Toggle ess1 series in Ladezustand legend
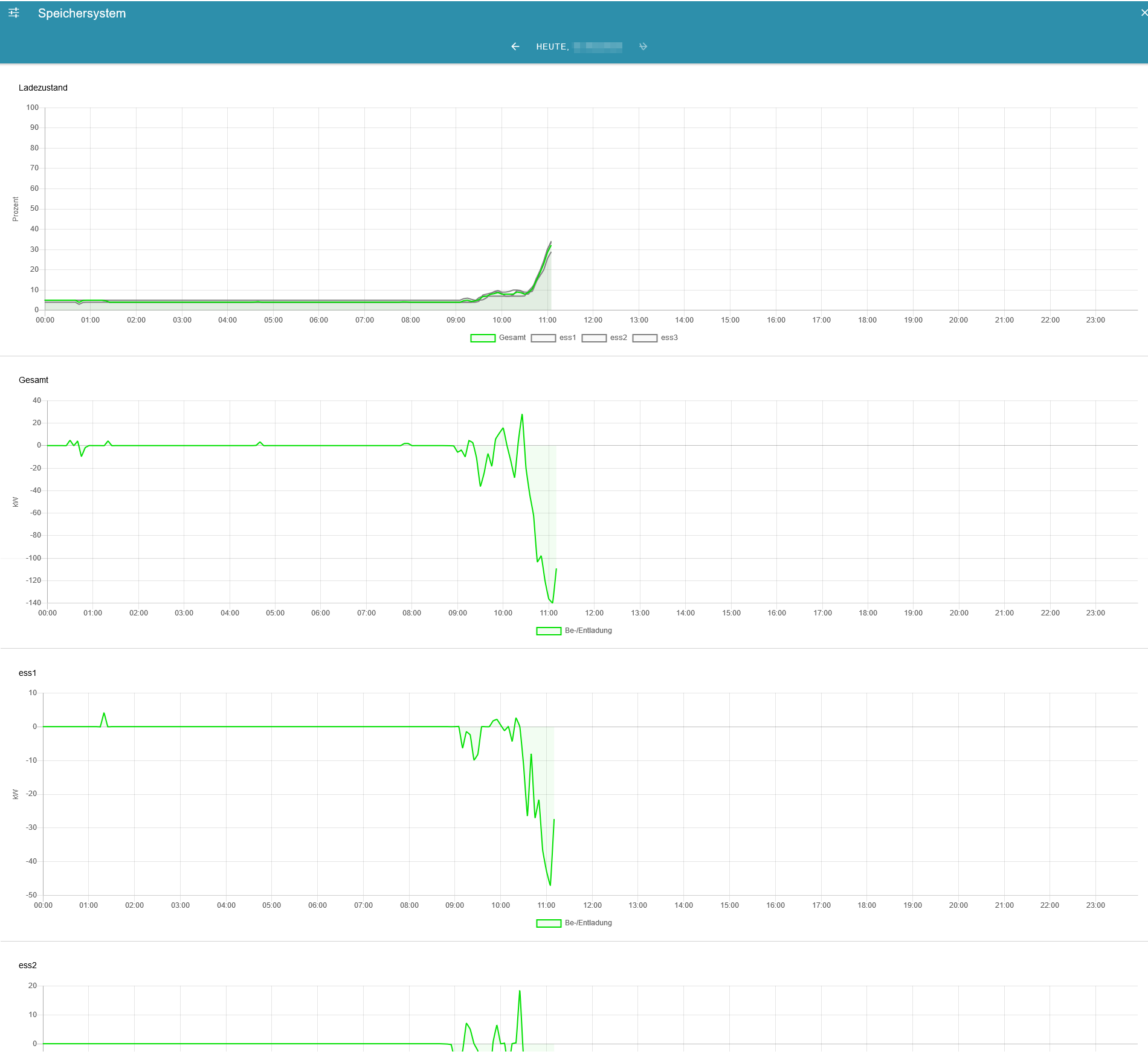Image resolution: width=1148 pixels, height=1063 pixels. (x=553, y=338)
